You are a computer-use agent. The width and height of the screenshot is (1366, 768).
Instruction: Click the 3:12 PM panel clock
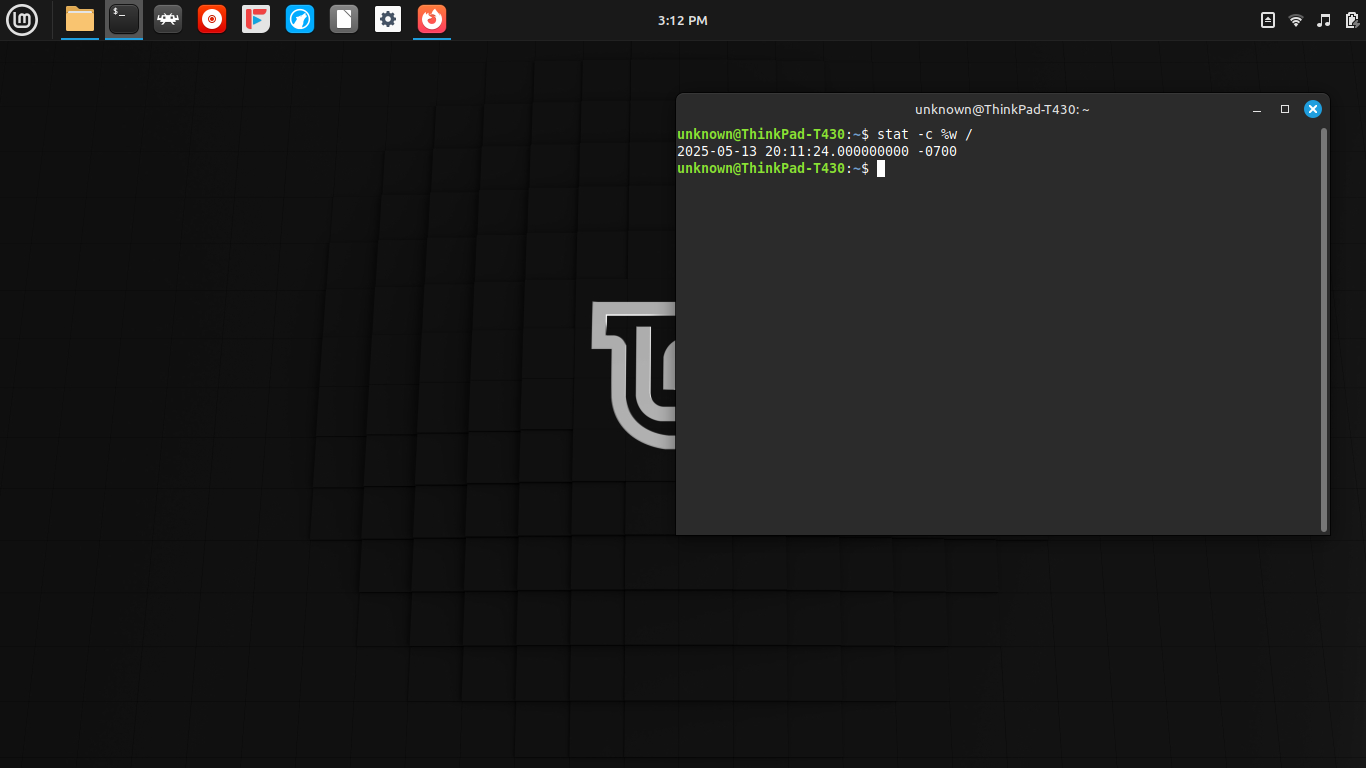(683, 20)
